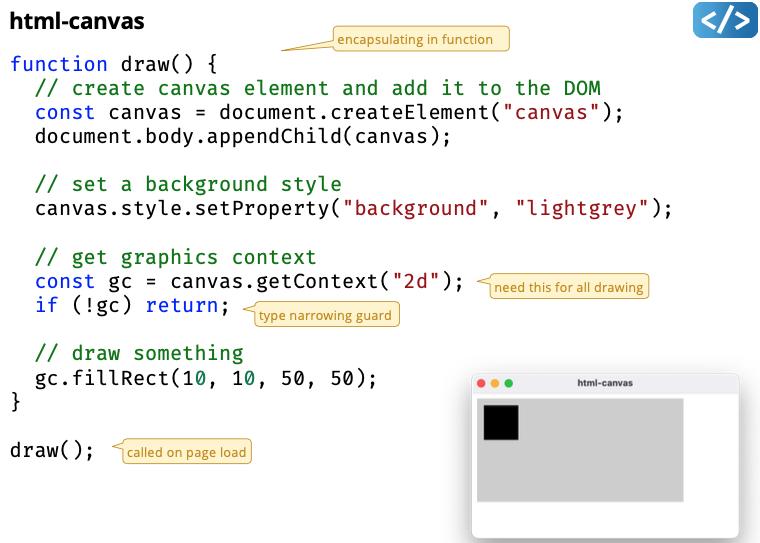Click the red close dot in html-canvas window
Screen dimensions: 760x543
(x=481, y=383)
